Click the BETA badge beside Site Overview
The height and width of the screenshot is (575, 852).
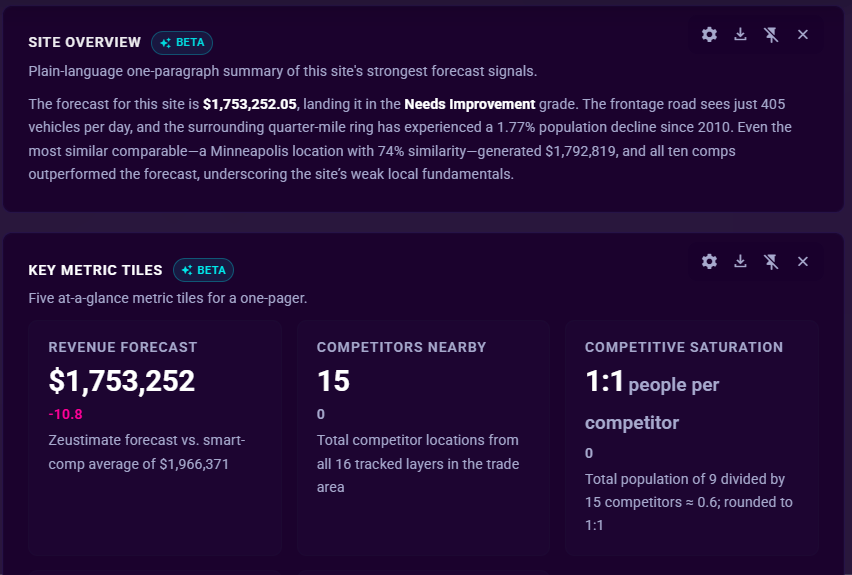tap(182, 43)
